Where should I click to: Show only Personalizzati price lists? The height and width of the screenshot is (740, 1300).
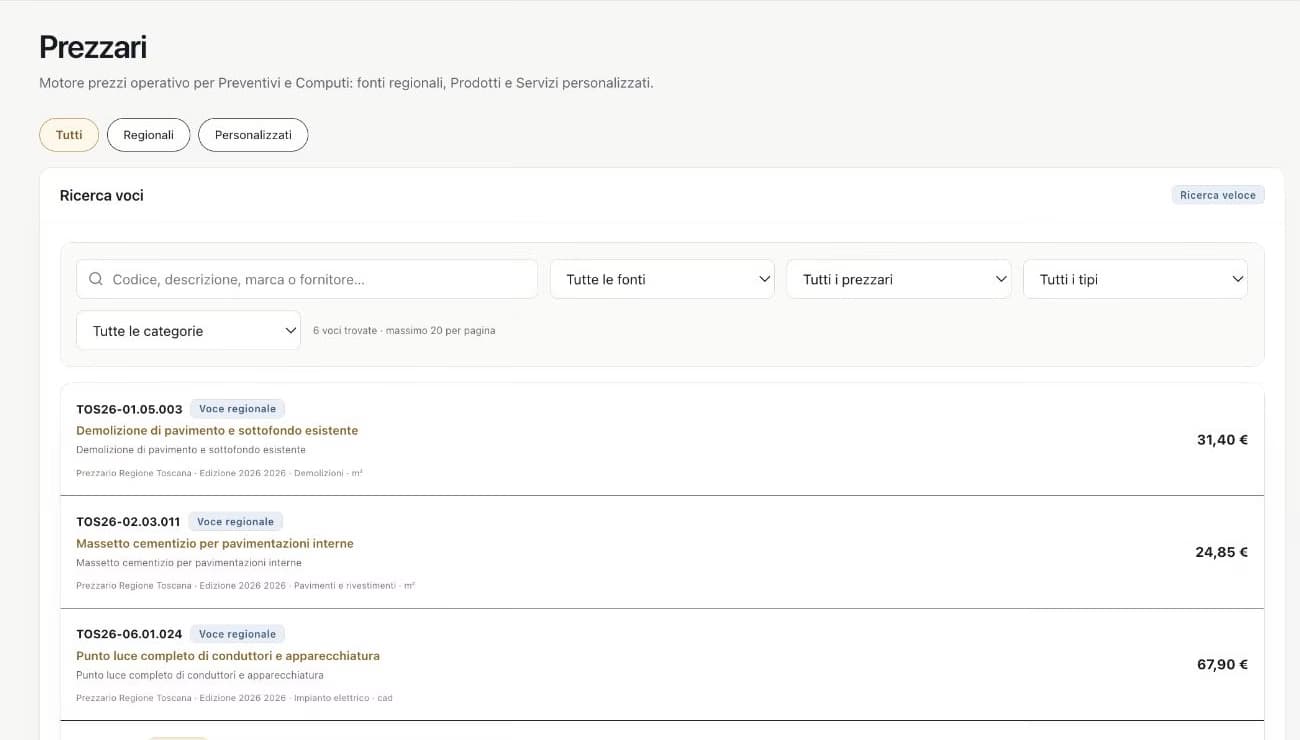click(x=253, y=135)
